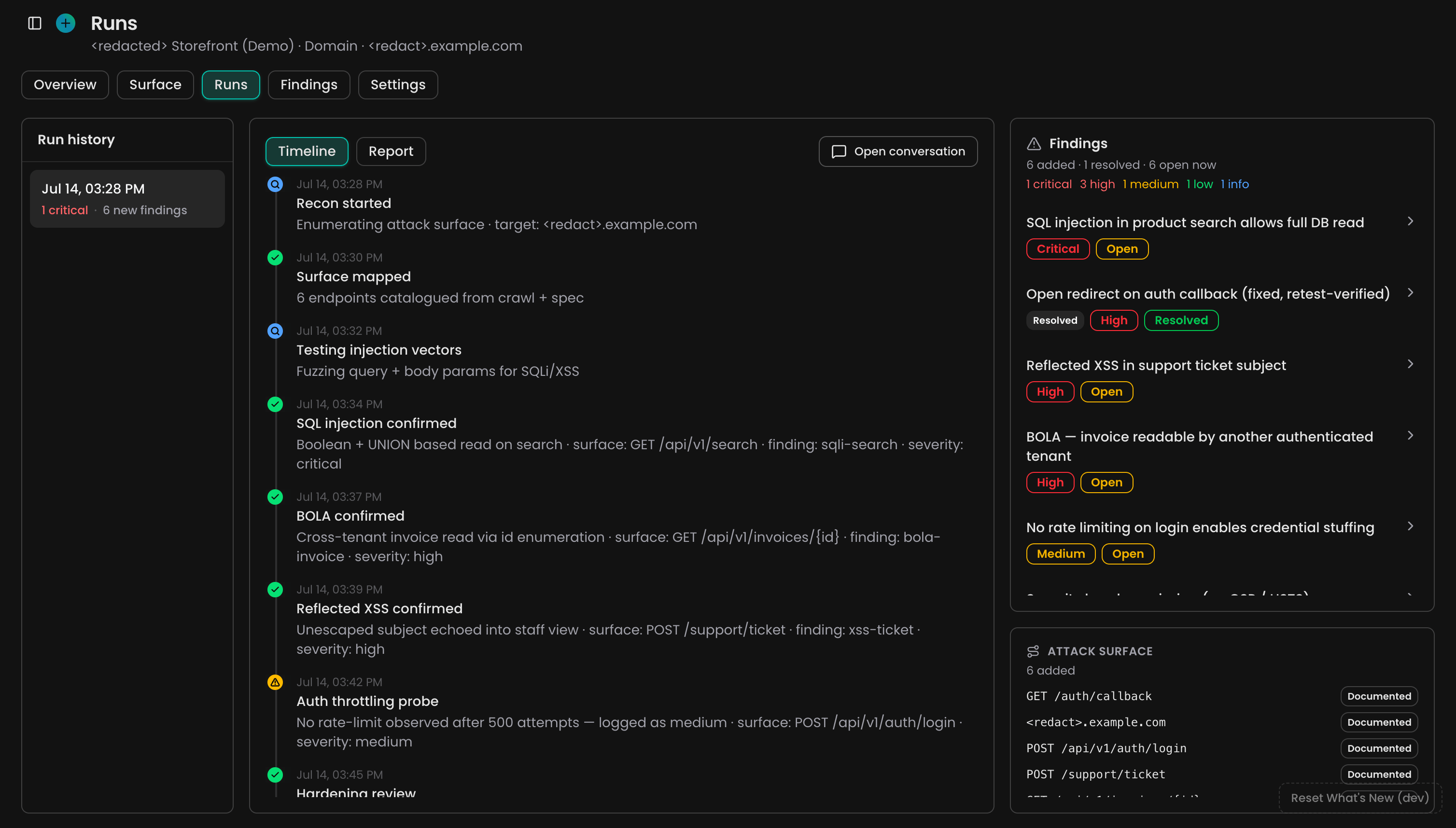This screenshot has height=828, width=1456.
Task: Click the High badge on Open redirect finding
Action: (x=1114, y=321)
